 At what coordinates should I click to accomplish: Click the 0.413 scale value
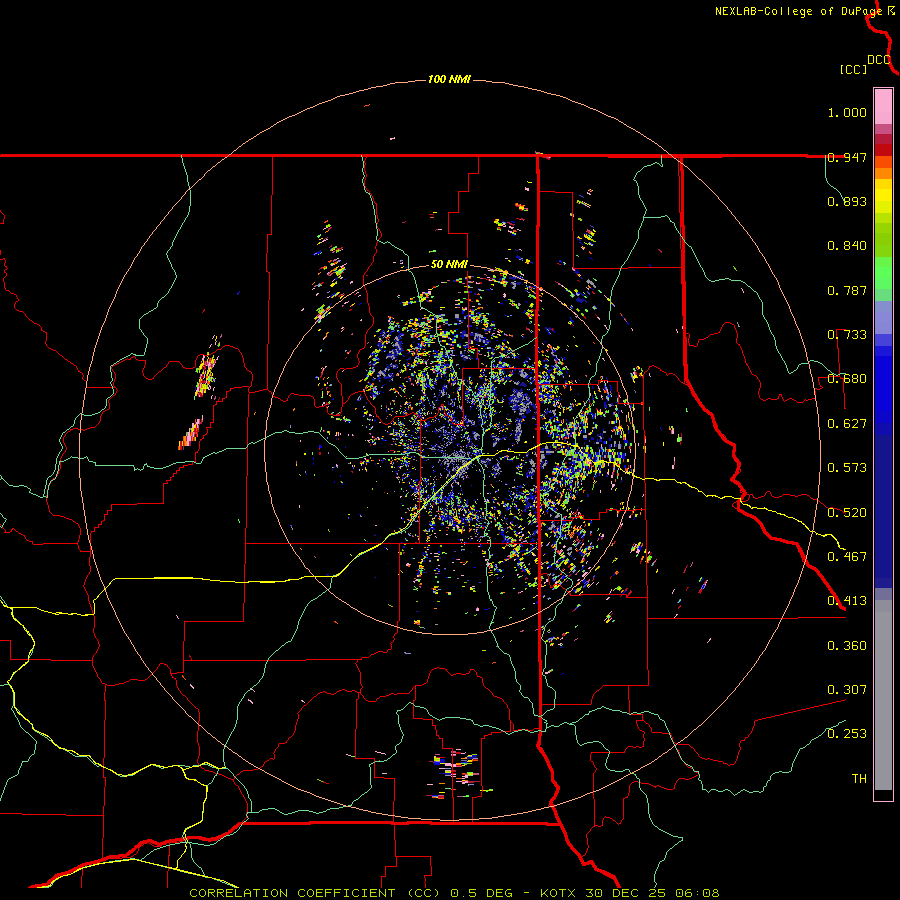pos(847,601)
